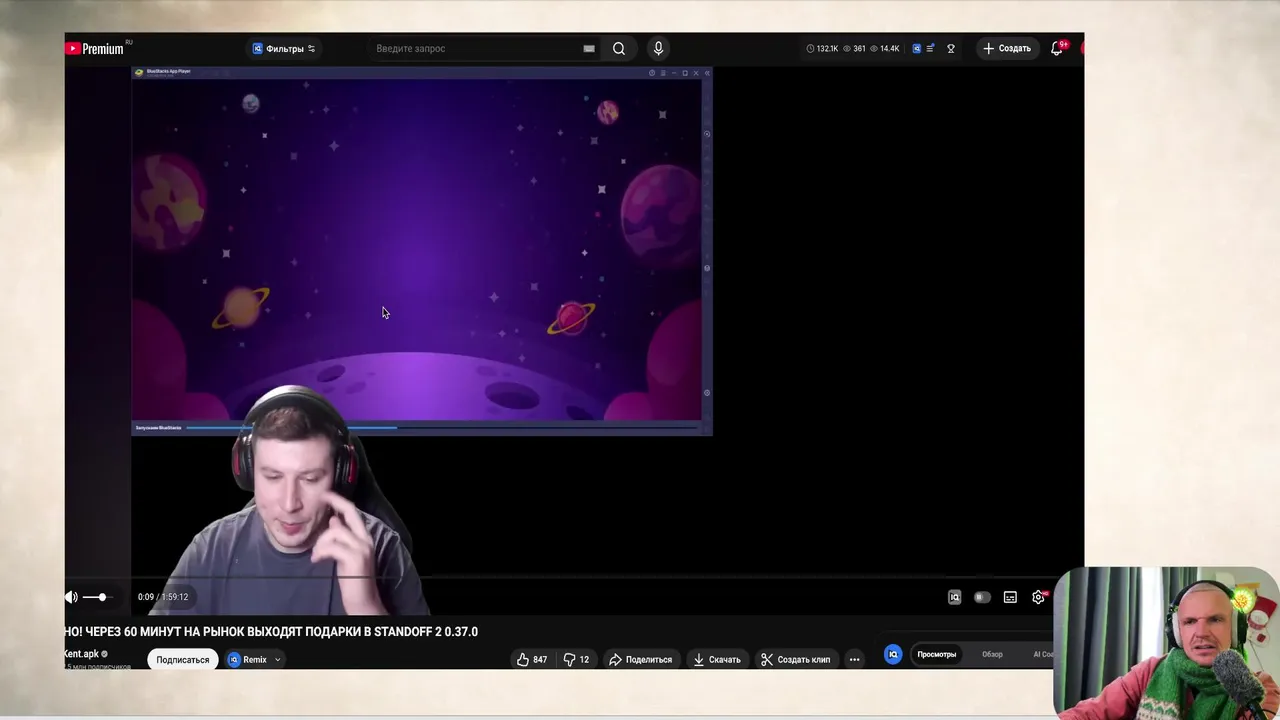The height and width of the screenshot is (720, 1280).
Task: Open the YouTube Premium home logo
Action: coord(96,48)
